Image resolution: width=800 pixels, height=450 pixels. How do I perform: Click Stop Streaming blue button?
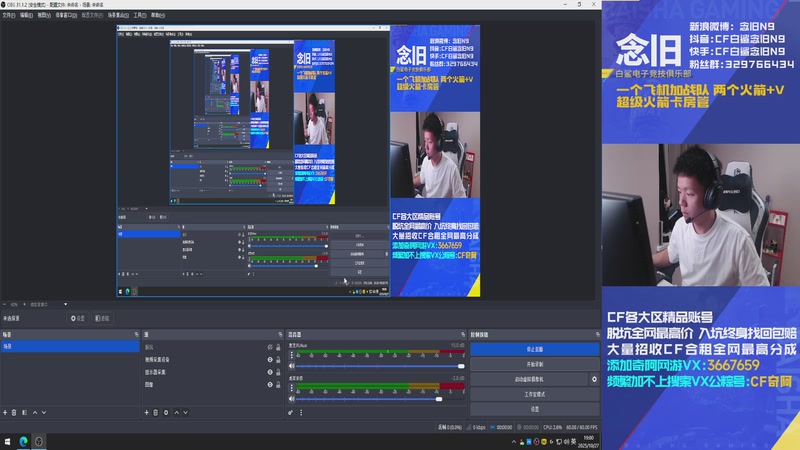[x=534, y=349]
